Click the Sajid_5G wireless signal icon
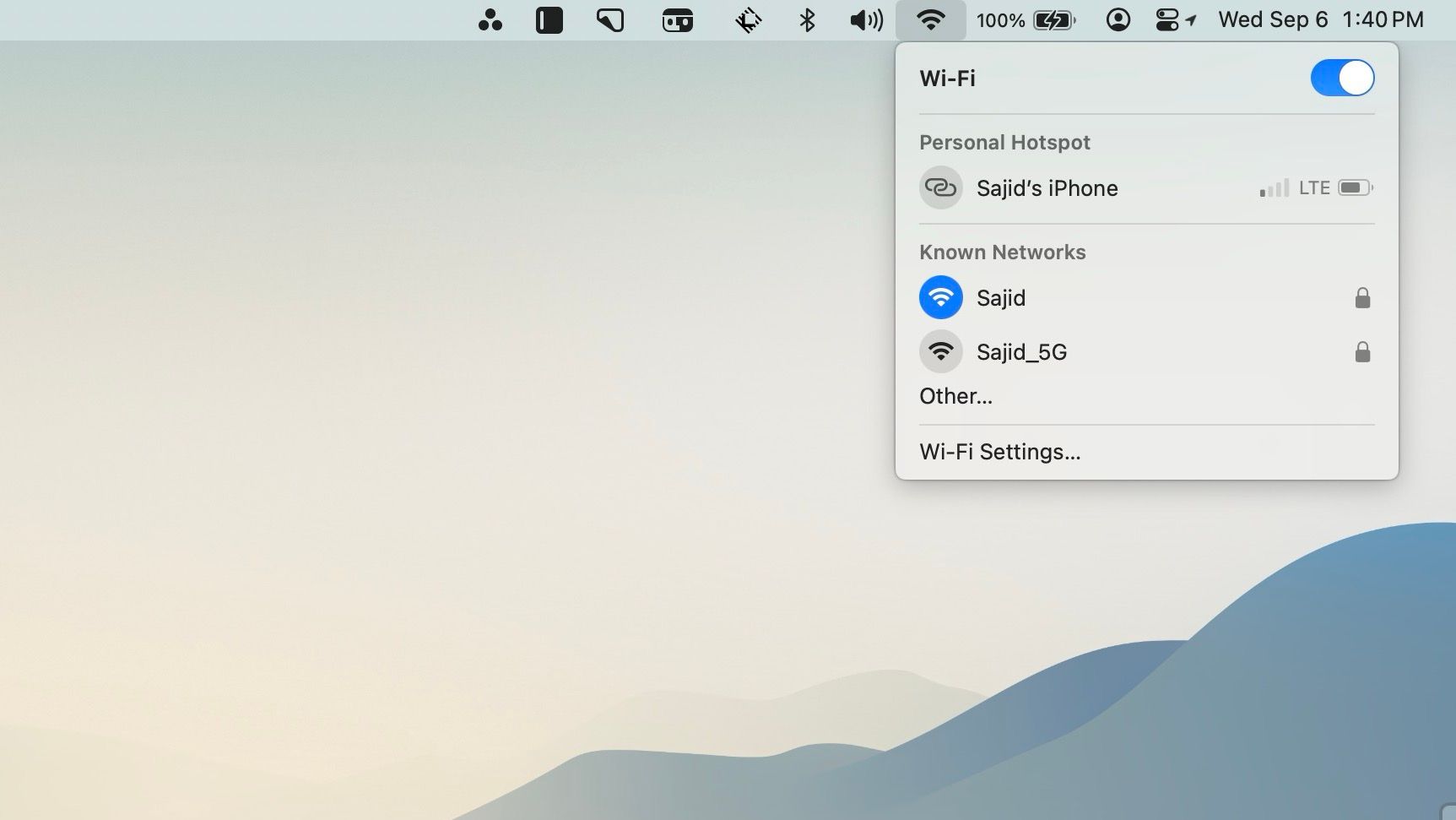Image resolution: width=1456 pixels, height=820 pixels. 940,351
